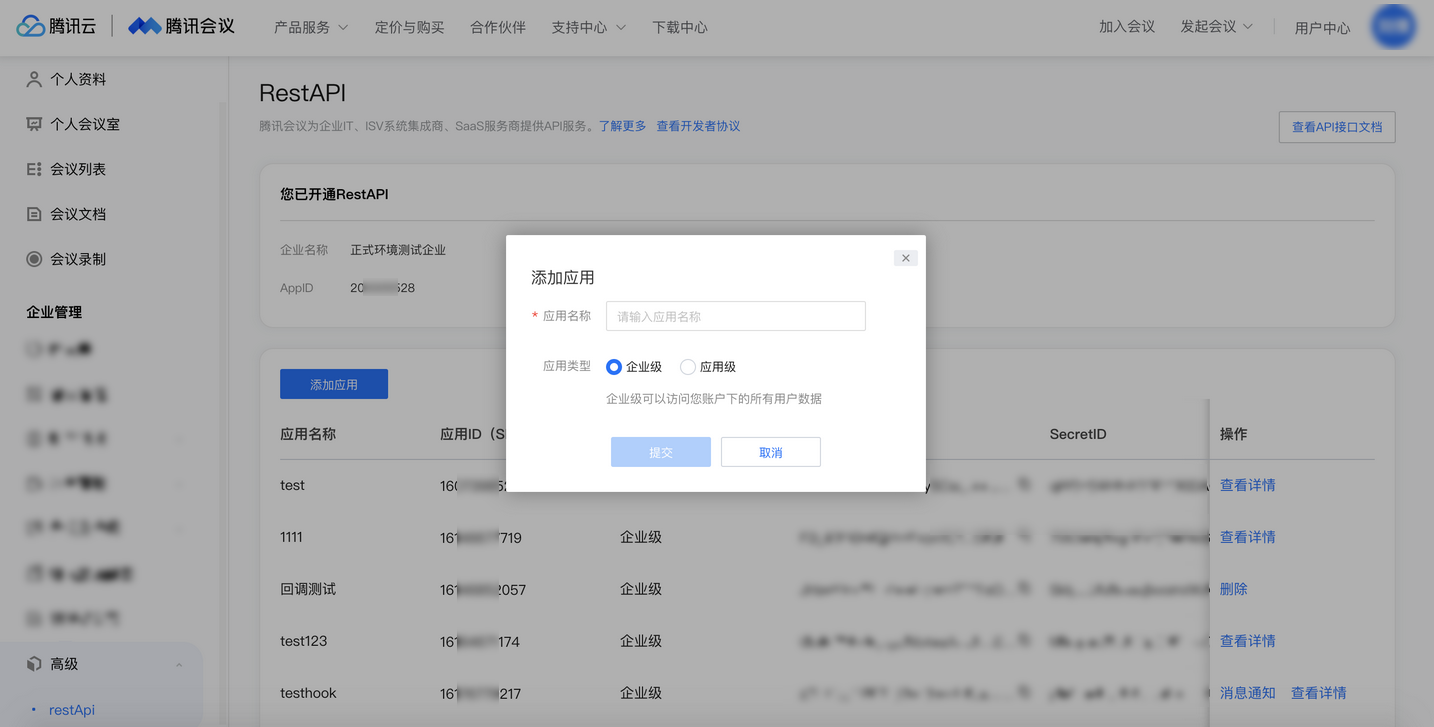Expand the 产品服务 dropdown menu
Screen dimensions: 1434x727
click(311, 27)
